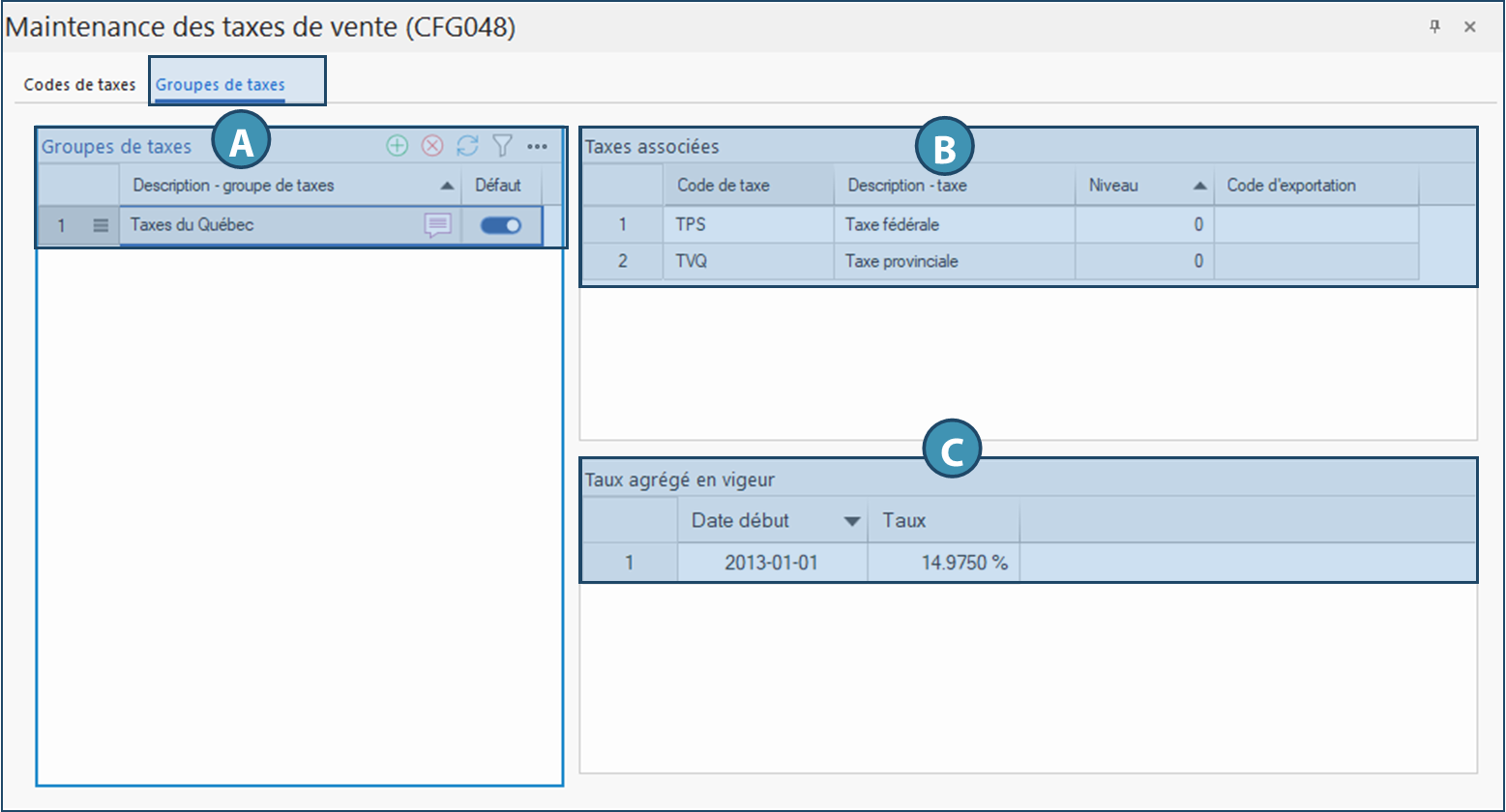
Task: Add a new tax group with plus icon
Action: click(x=397, y=146)
